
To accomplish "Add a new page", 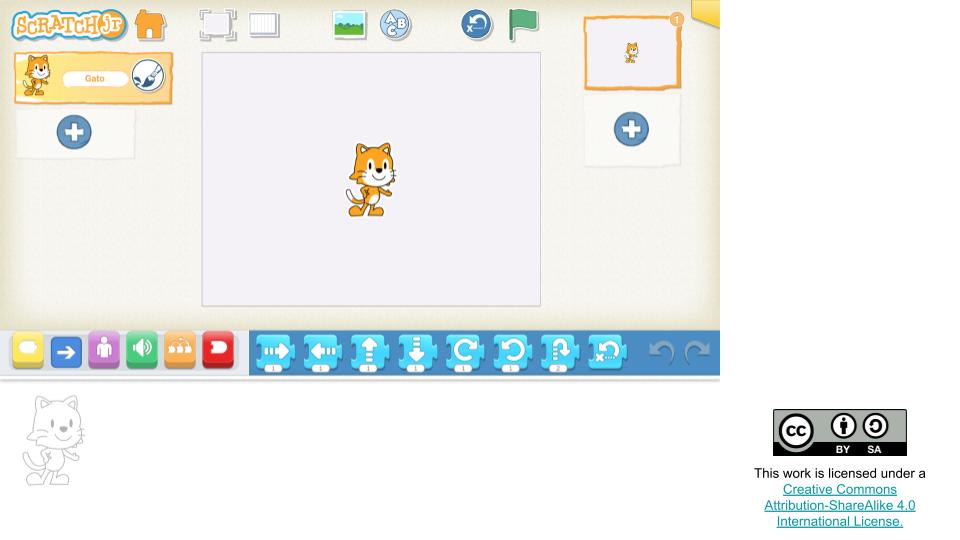I will [x=631, y=129].
